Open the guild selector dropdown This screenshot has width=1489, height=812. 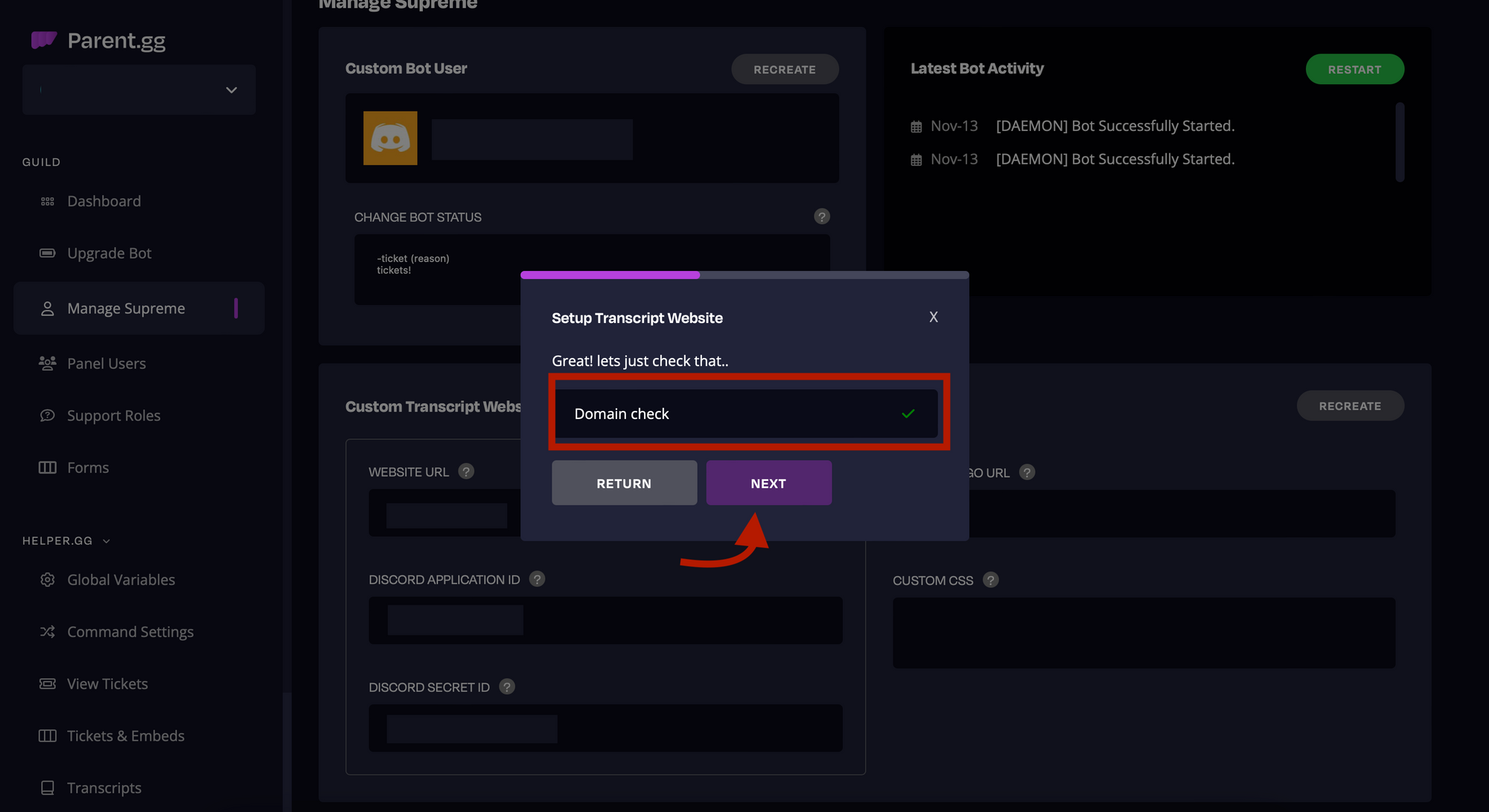pos(139,89)
